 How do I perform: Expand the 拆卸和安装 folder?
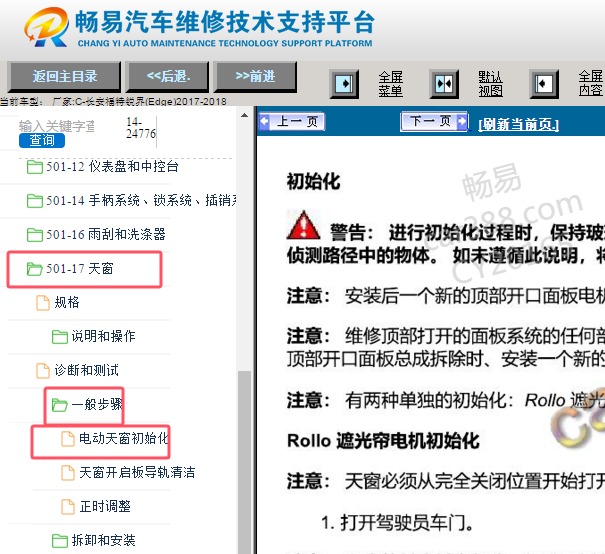pos(103,540)
